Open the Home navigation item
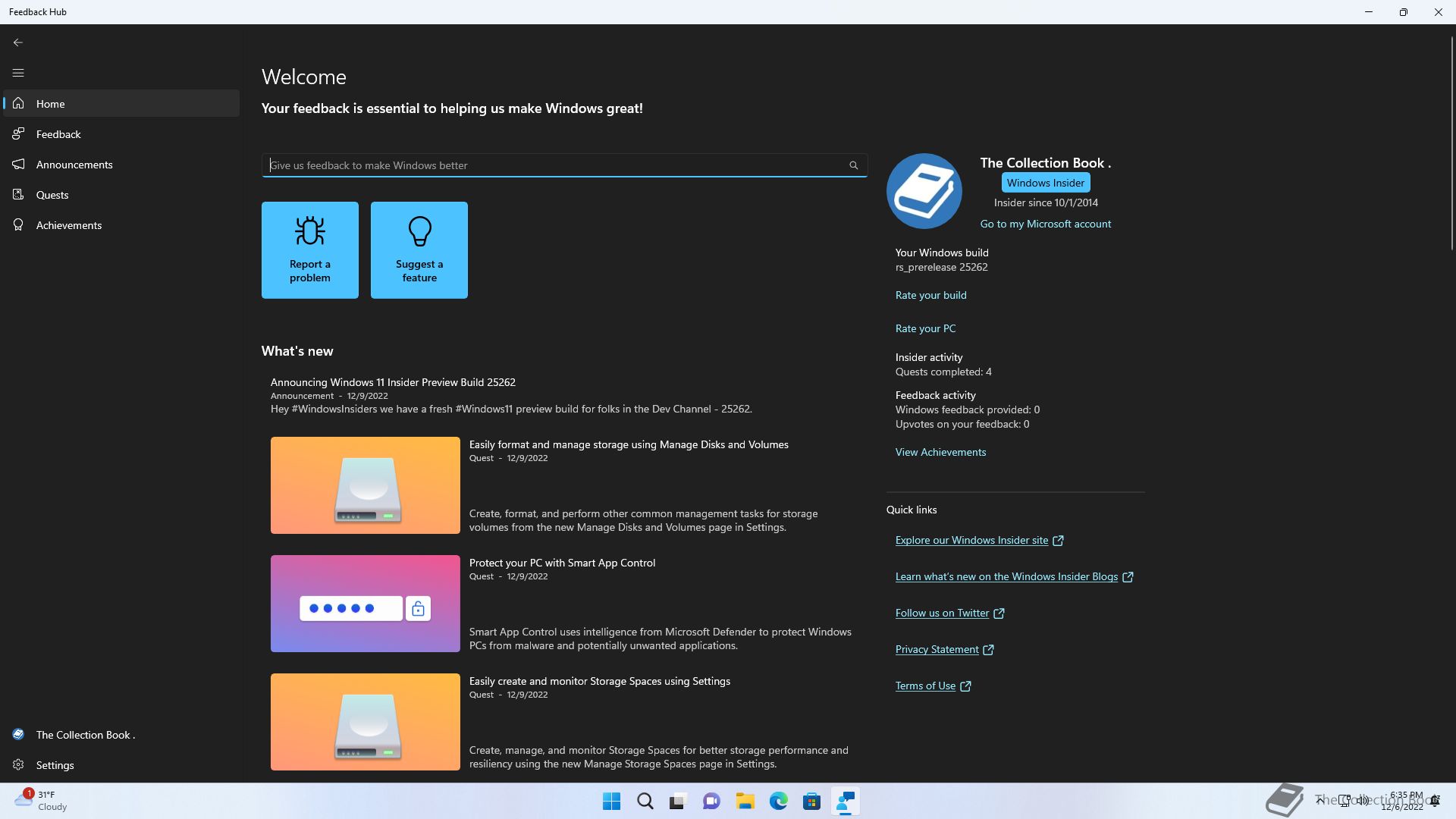This screenshot has width=1456, height=819. pos(121,104)
